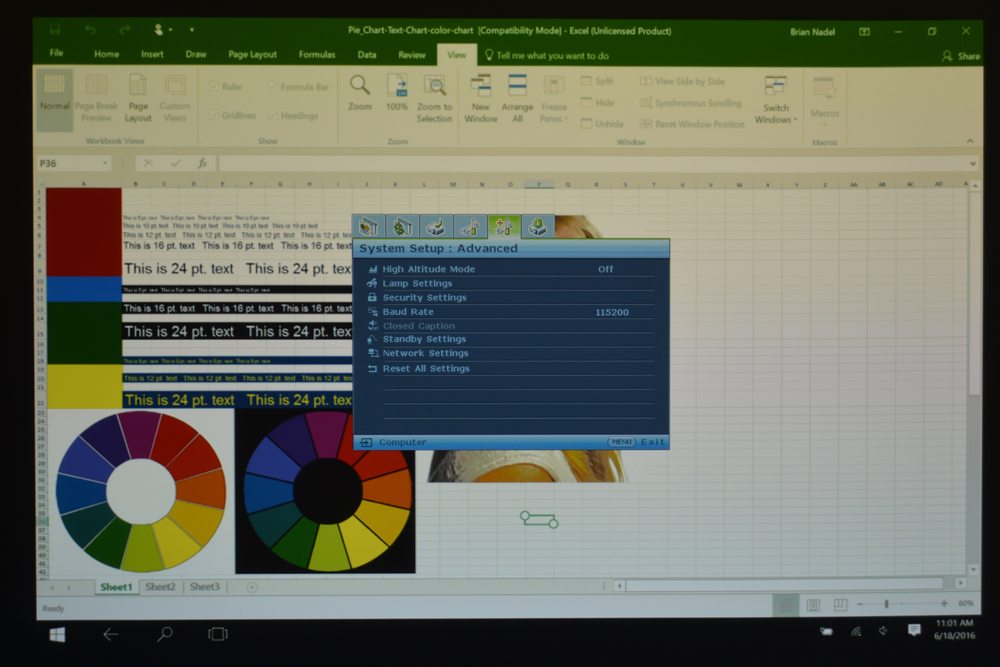This screenshot has height=667, width=1000.
Task: Toggle View Side by Side
Action: pyautogui.click(x=682, y=82)
